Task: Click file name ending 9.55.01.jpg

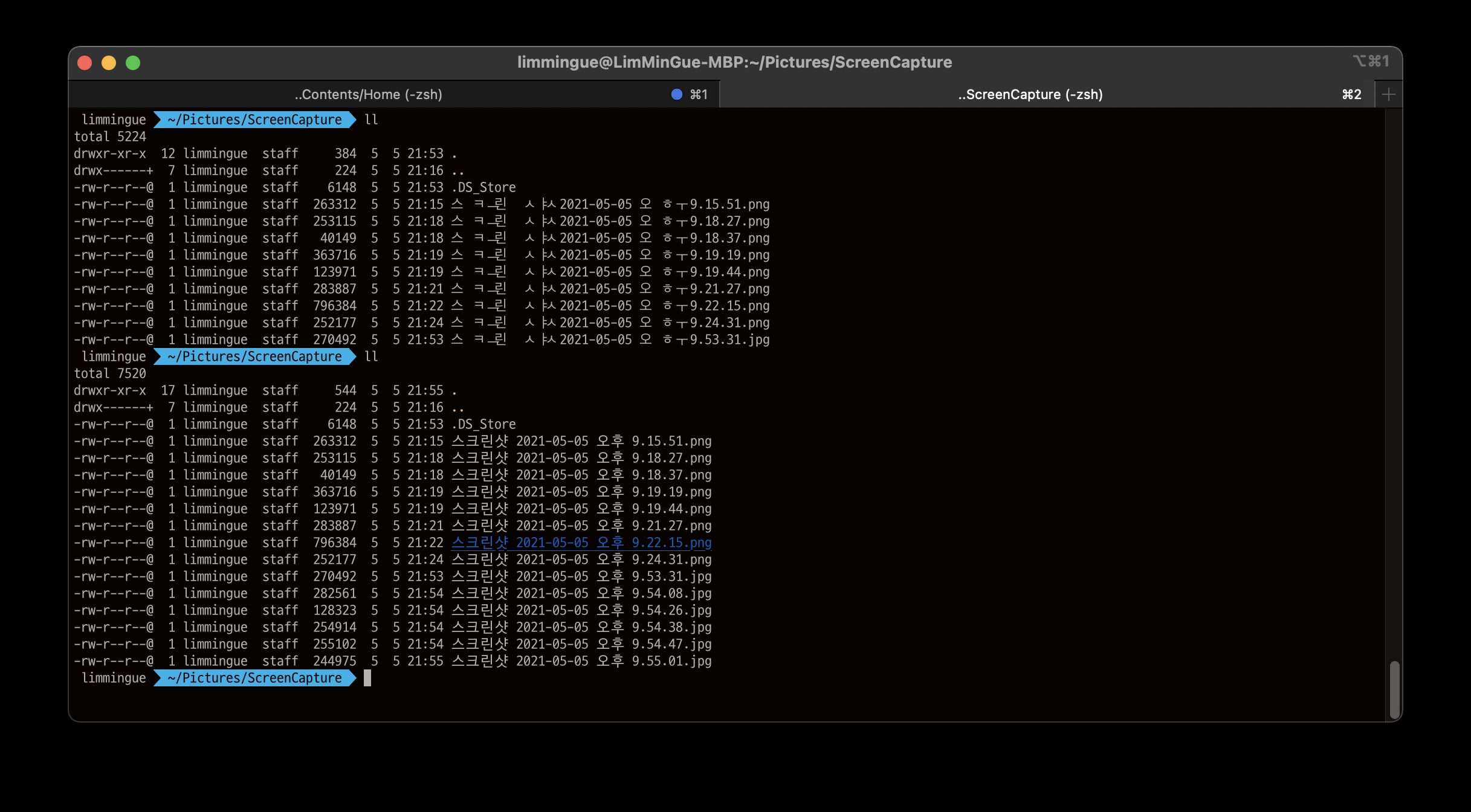Action: pyautogui.click(x=581, y=661)
